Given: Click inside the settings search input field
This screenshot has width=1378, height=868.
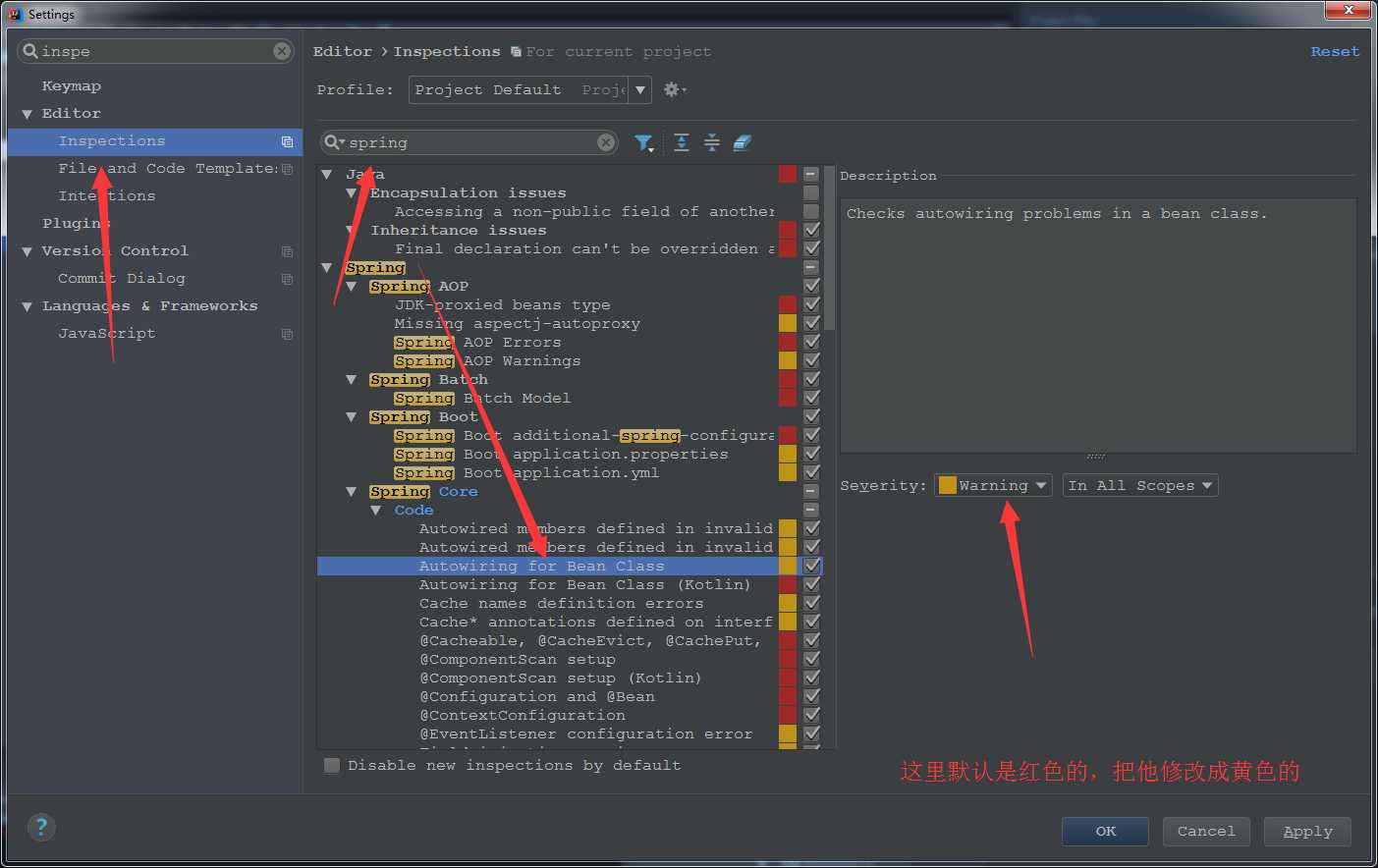Looking at the screenshot, I should pyautogui.click(x=155, y=51).
